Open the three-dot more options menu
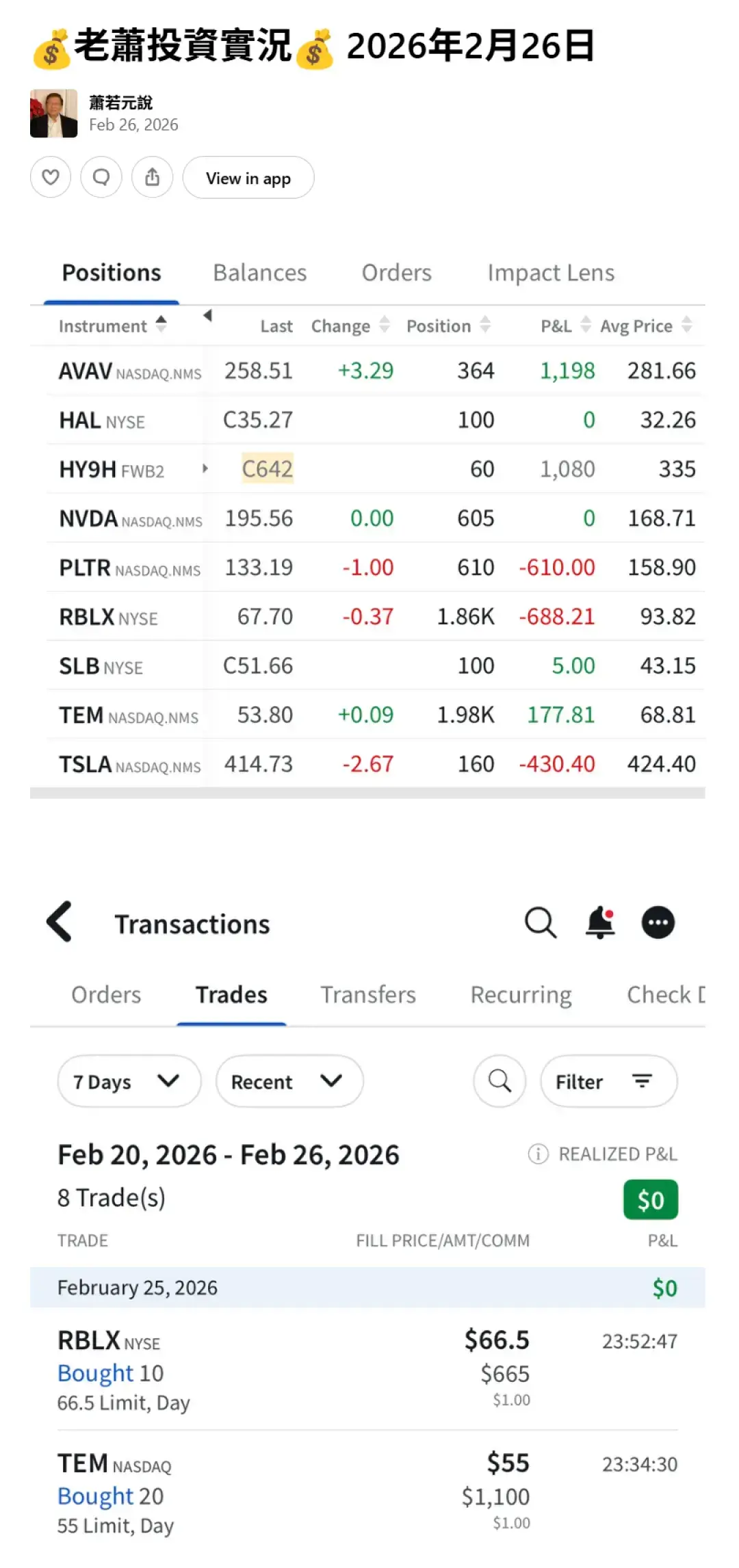The width and height of the screenshot is (739, 1568). click(658, 922)
